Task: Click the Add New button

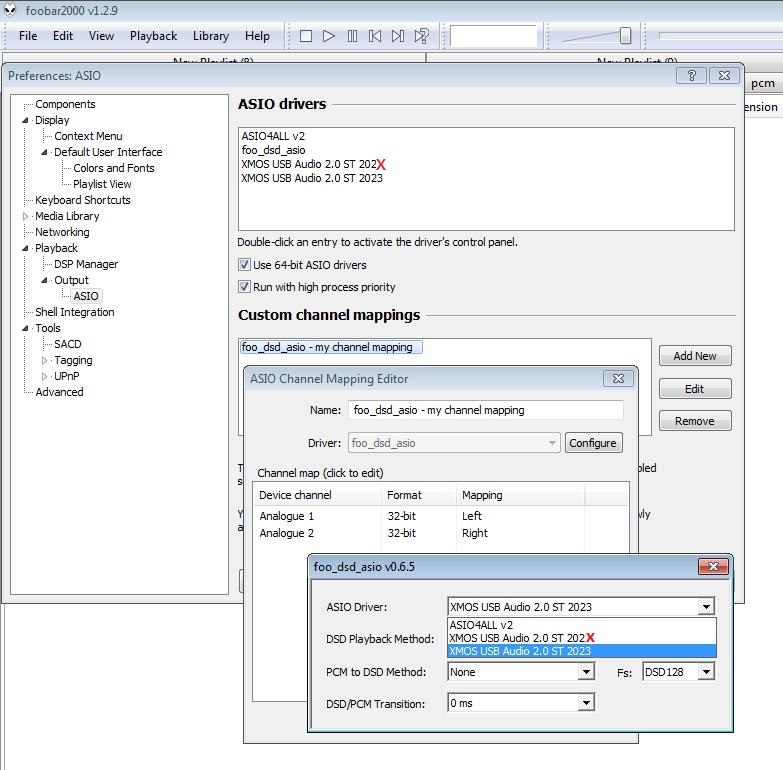Action: point(695,356)
